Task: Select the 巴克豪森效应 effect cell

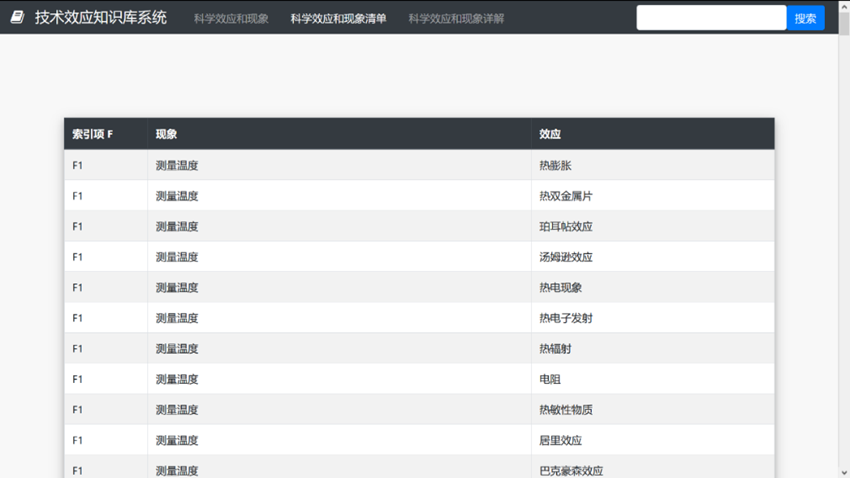Action: coord(653,469)
